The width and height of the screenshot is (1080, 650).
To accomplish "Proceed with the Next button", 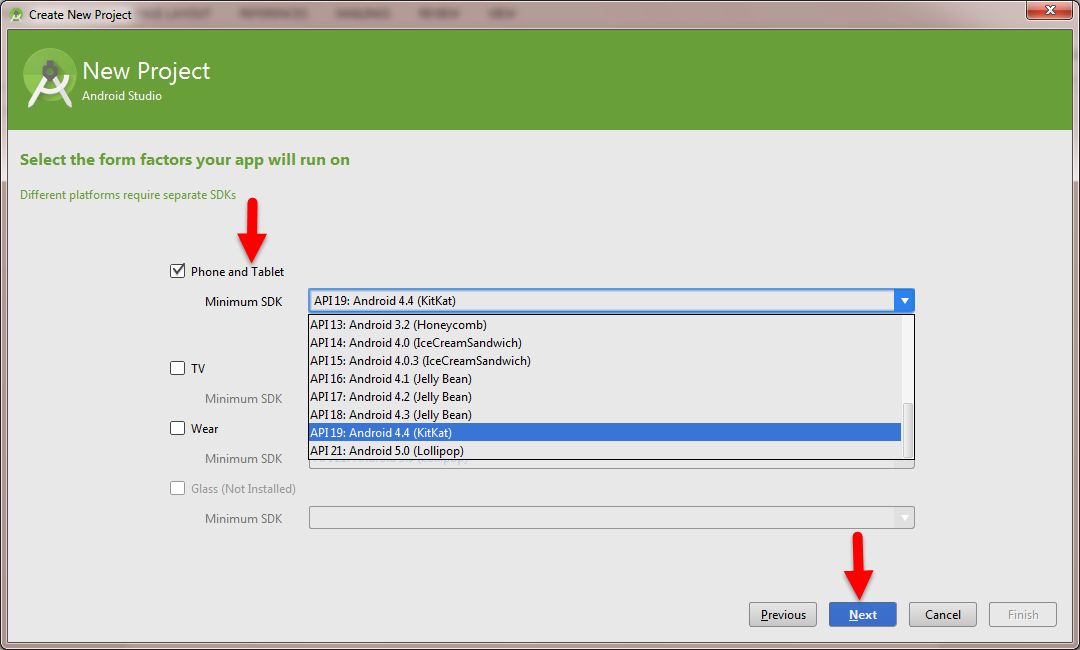I will pyautogui.click(x=863, y=615).
